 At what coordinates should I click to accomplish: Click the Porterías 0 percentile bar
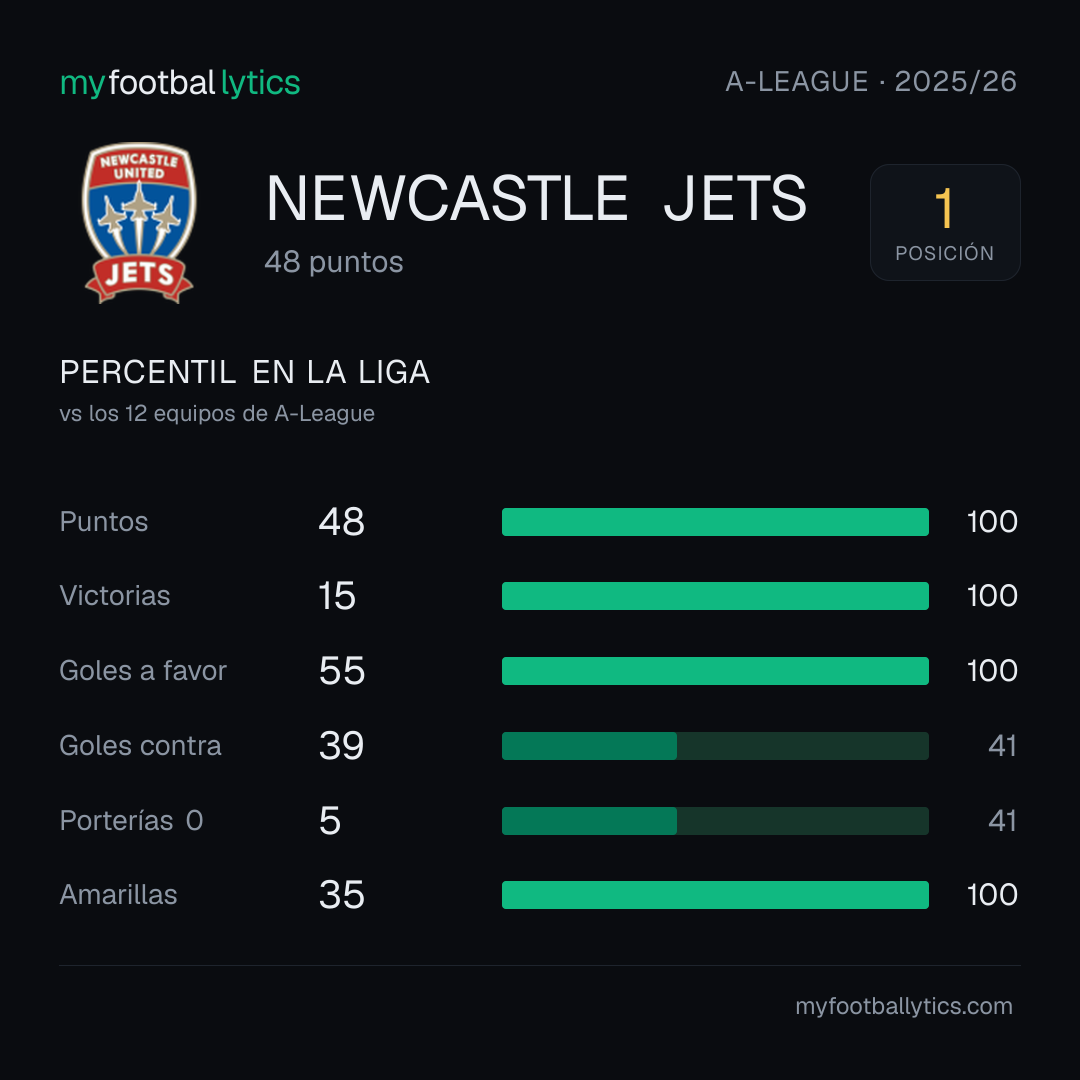click(715, 821)
